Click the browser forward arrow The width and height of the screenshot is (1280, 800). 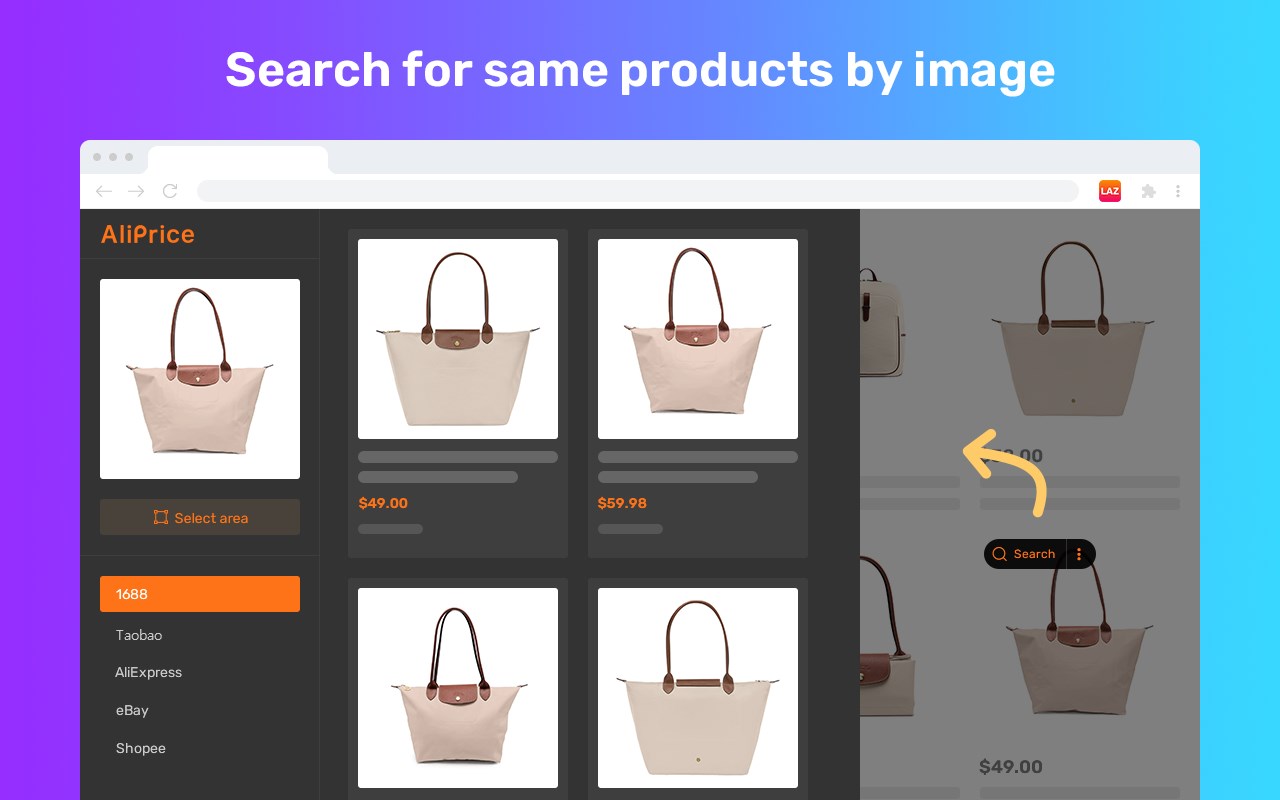136,191
